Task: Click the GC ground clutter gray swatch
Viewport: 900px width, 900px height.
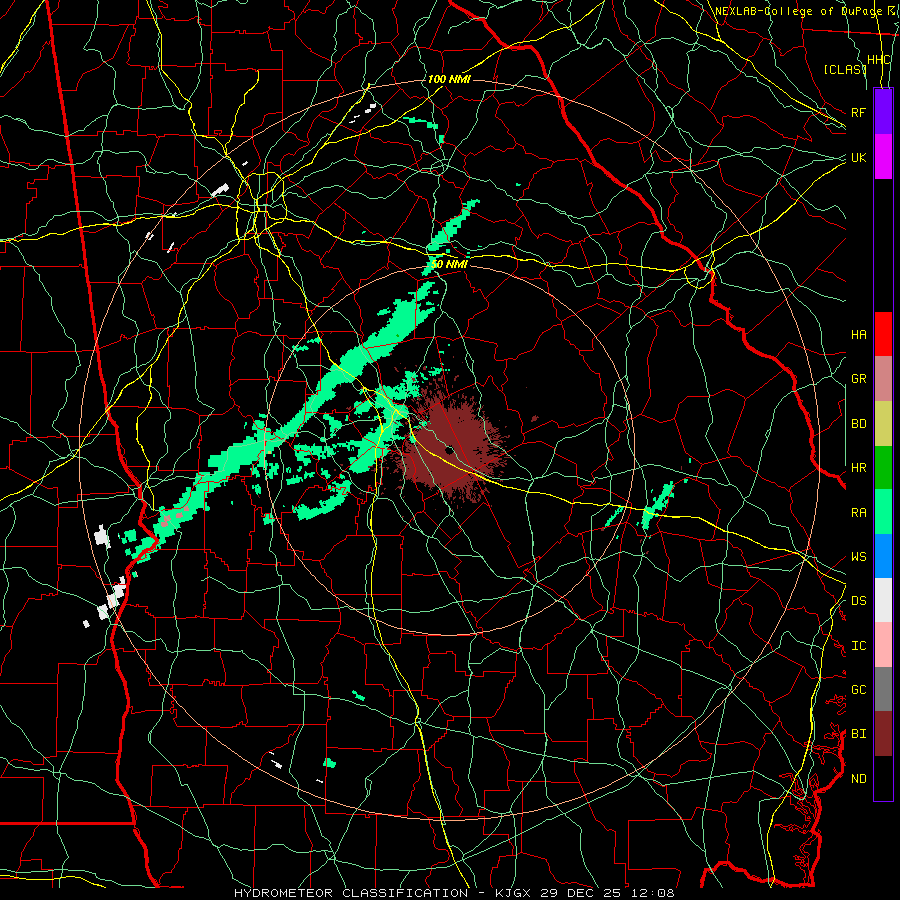Action: pyautogui.click(x=883, y=689)
